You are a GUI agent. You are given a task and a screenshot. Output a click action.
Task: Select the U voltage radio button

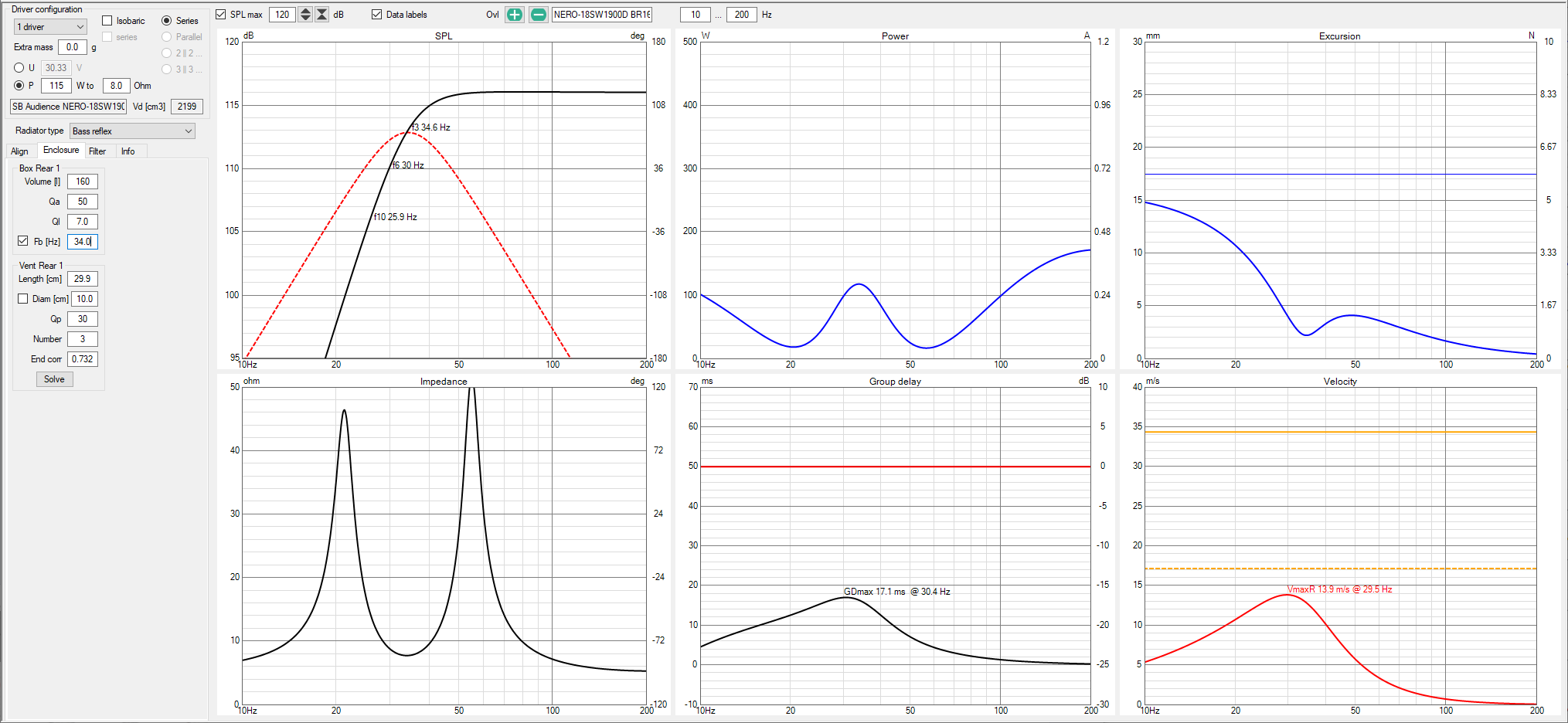19,68
